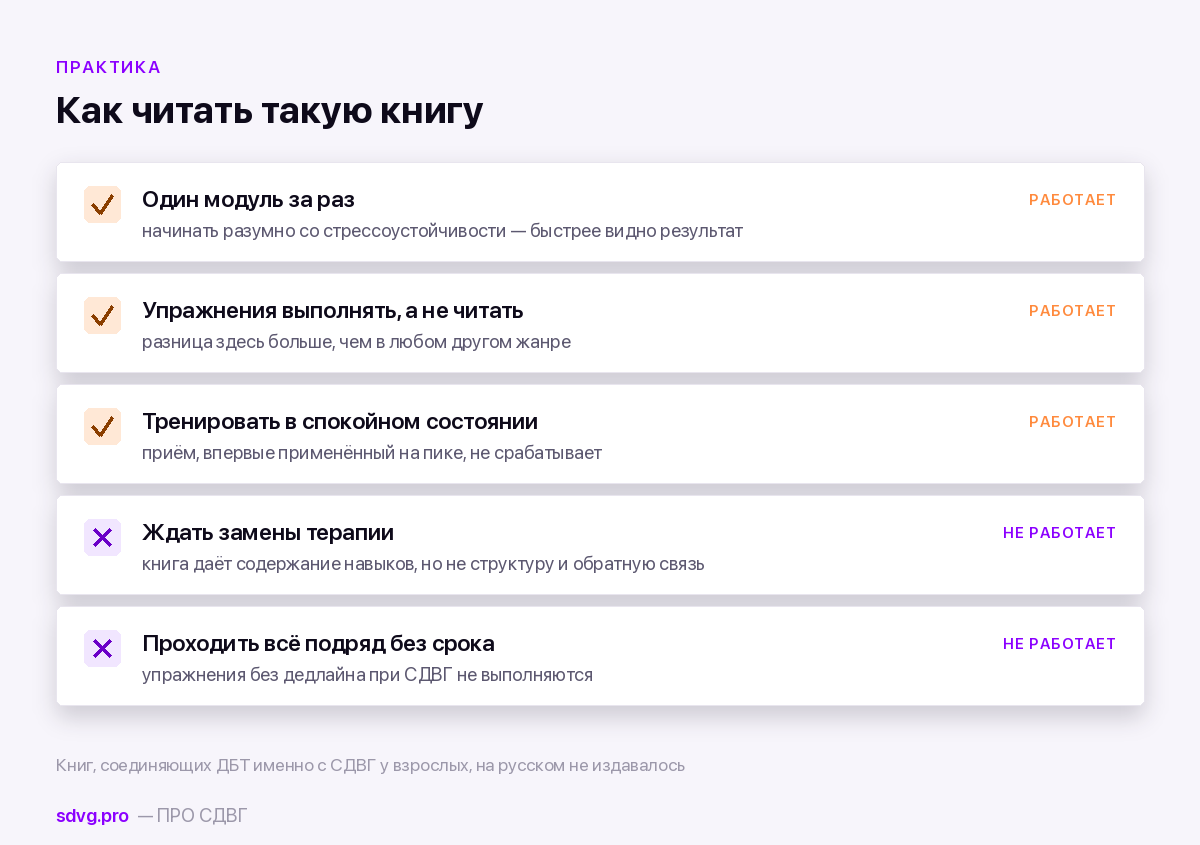The height and width of the screenshot is (845, 1200).
Task: Click subtitle 'книга даёт содержание навыков'
Action: 278,564
